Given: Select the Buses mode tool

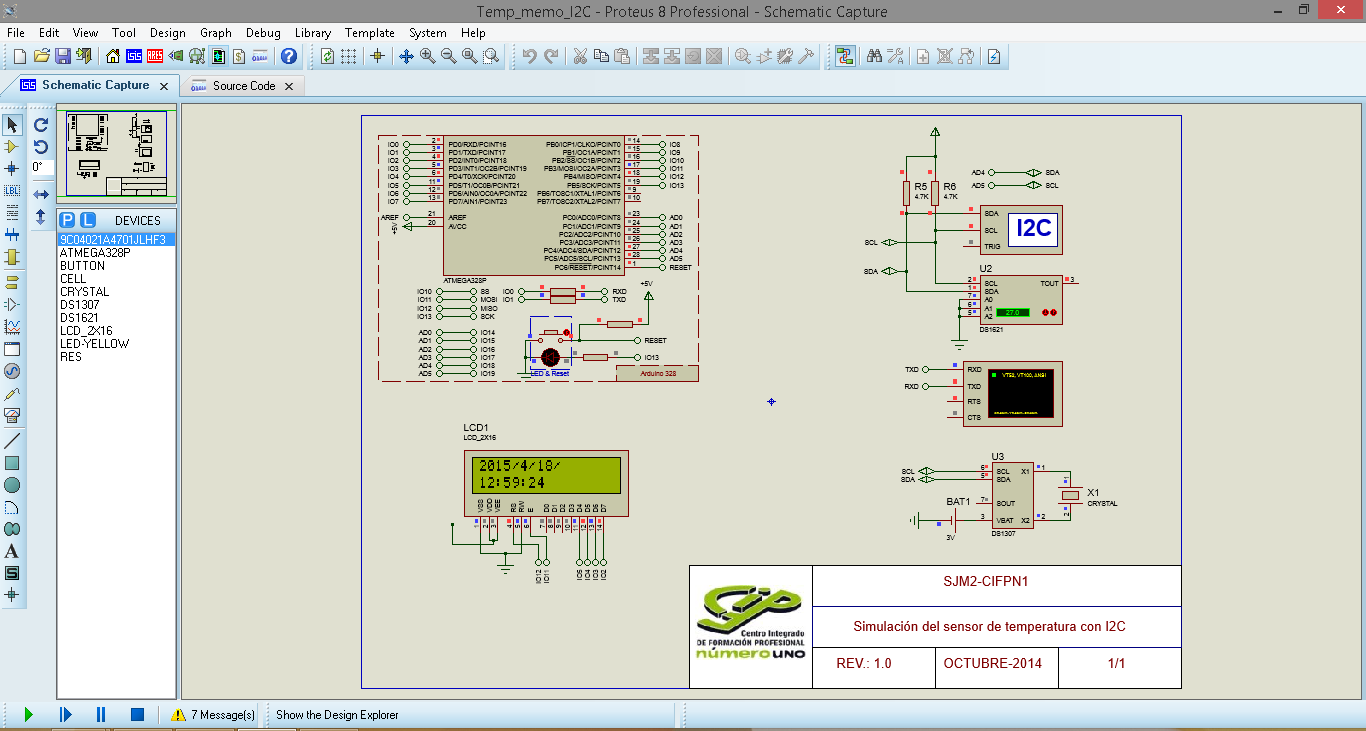Looking at the screenshot, I should pyautogui.click(x=12, y=235).
